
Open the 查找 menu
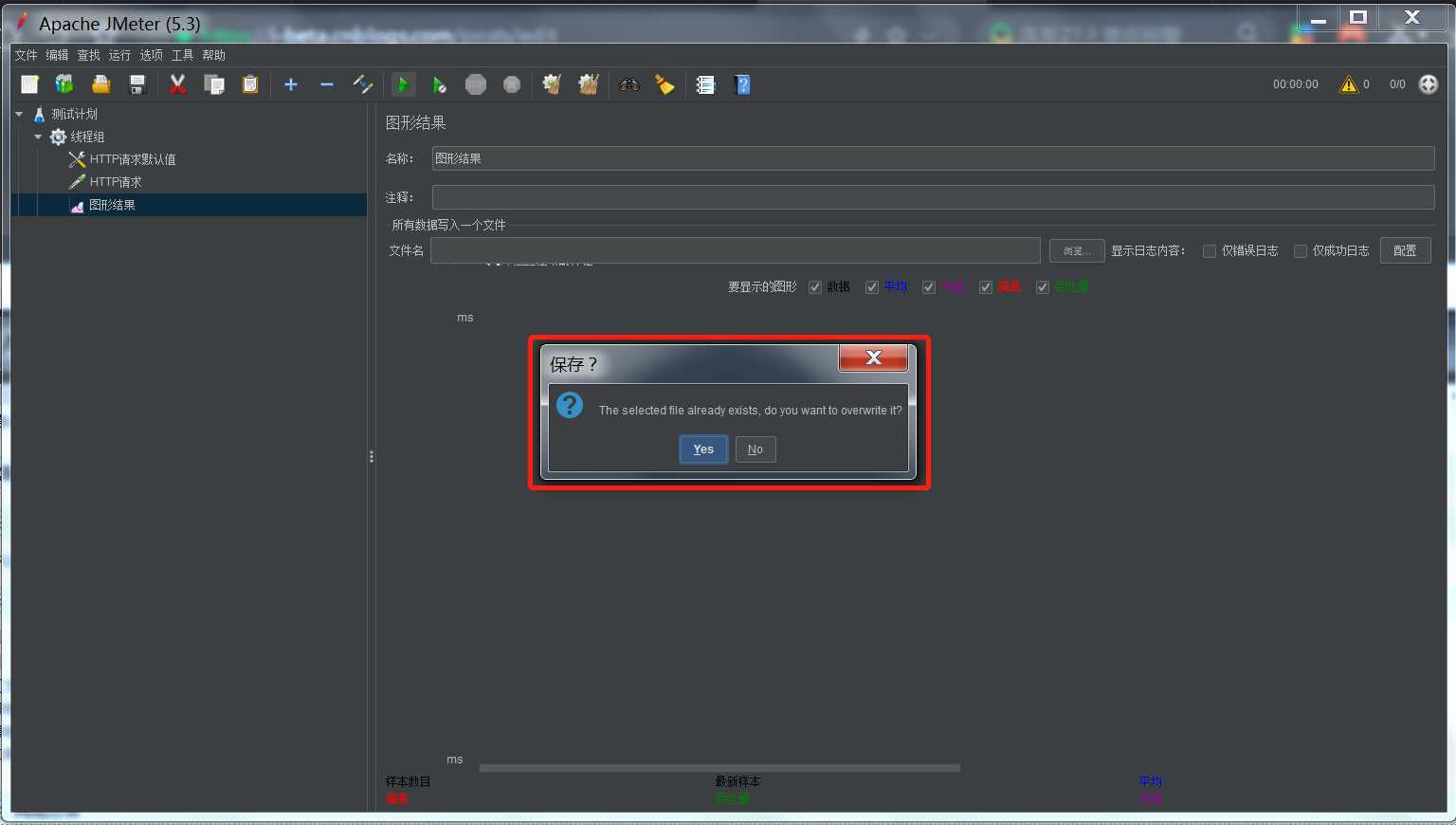tap(88, 55)
